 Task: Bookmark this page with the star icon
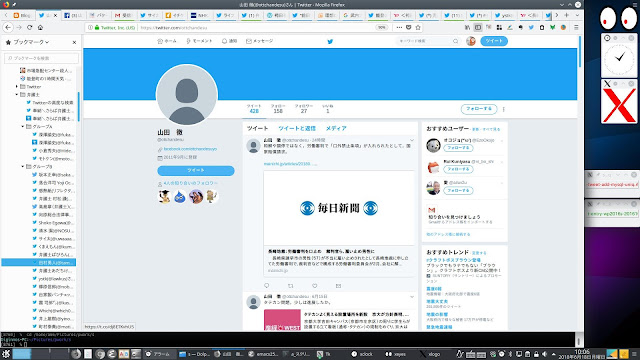[418, 27]
